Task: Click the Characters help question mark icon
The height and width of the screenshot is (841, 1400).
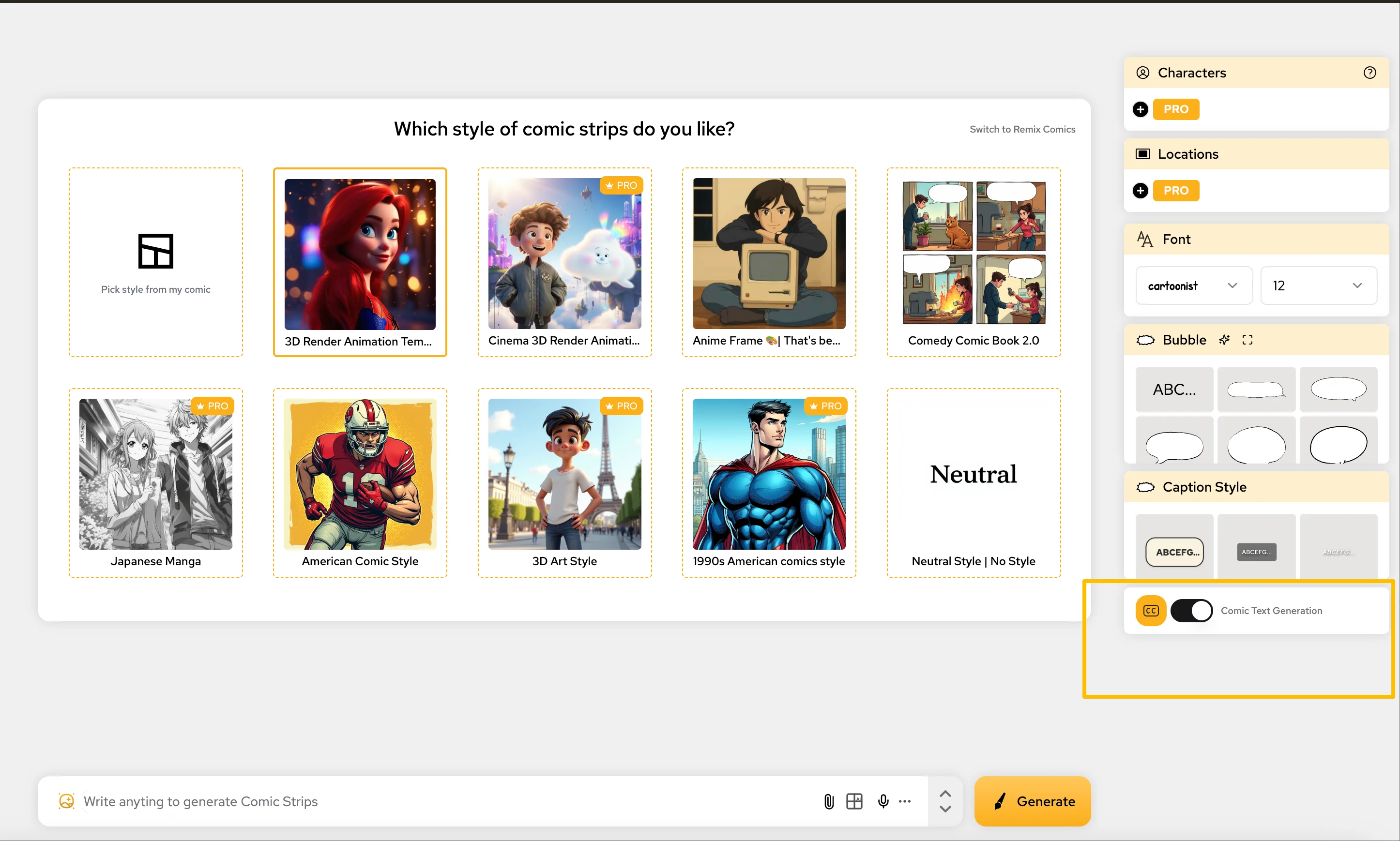Action: [x=1370, y=73]
